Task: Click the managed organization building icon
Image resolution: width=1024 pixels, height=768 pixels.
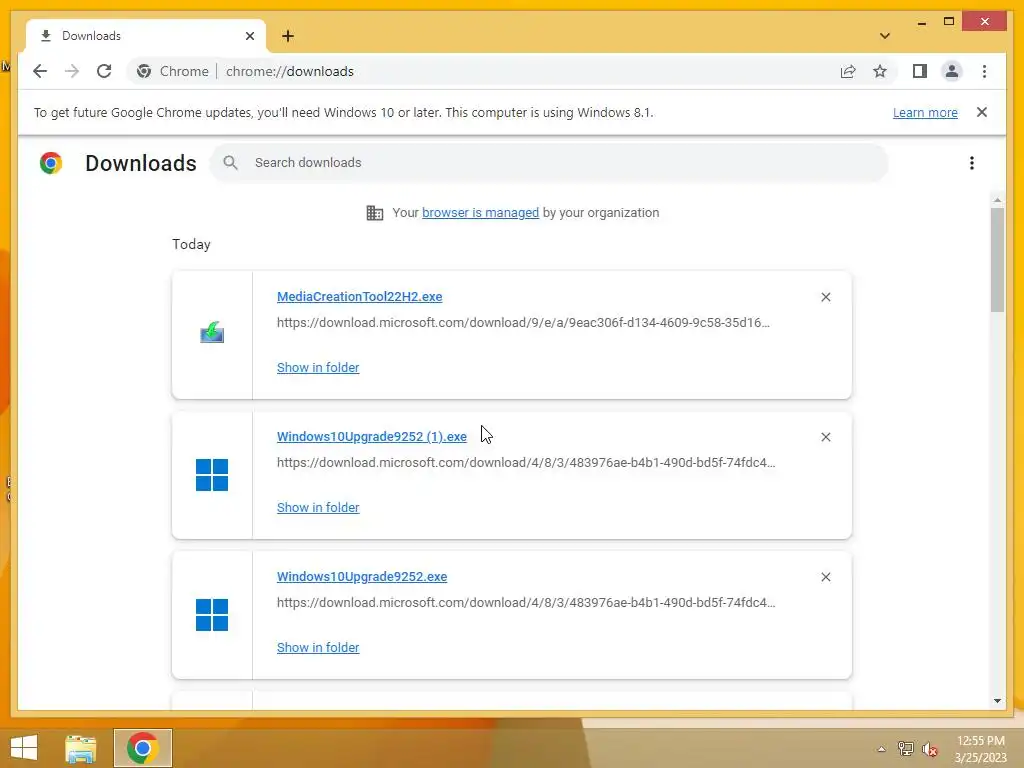Action: click(375, 213)
